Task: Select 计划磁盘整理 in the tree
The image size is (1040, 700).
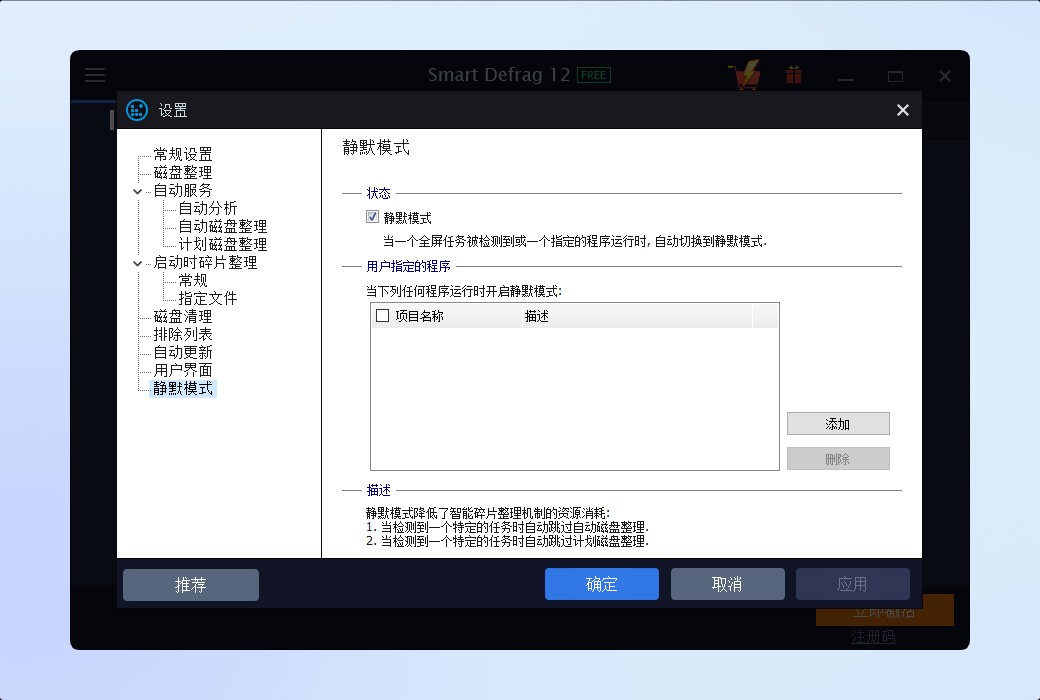Action: click(223, 244)
